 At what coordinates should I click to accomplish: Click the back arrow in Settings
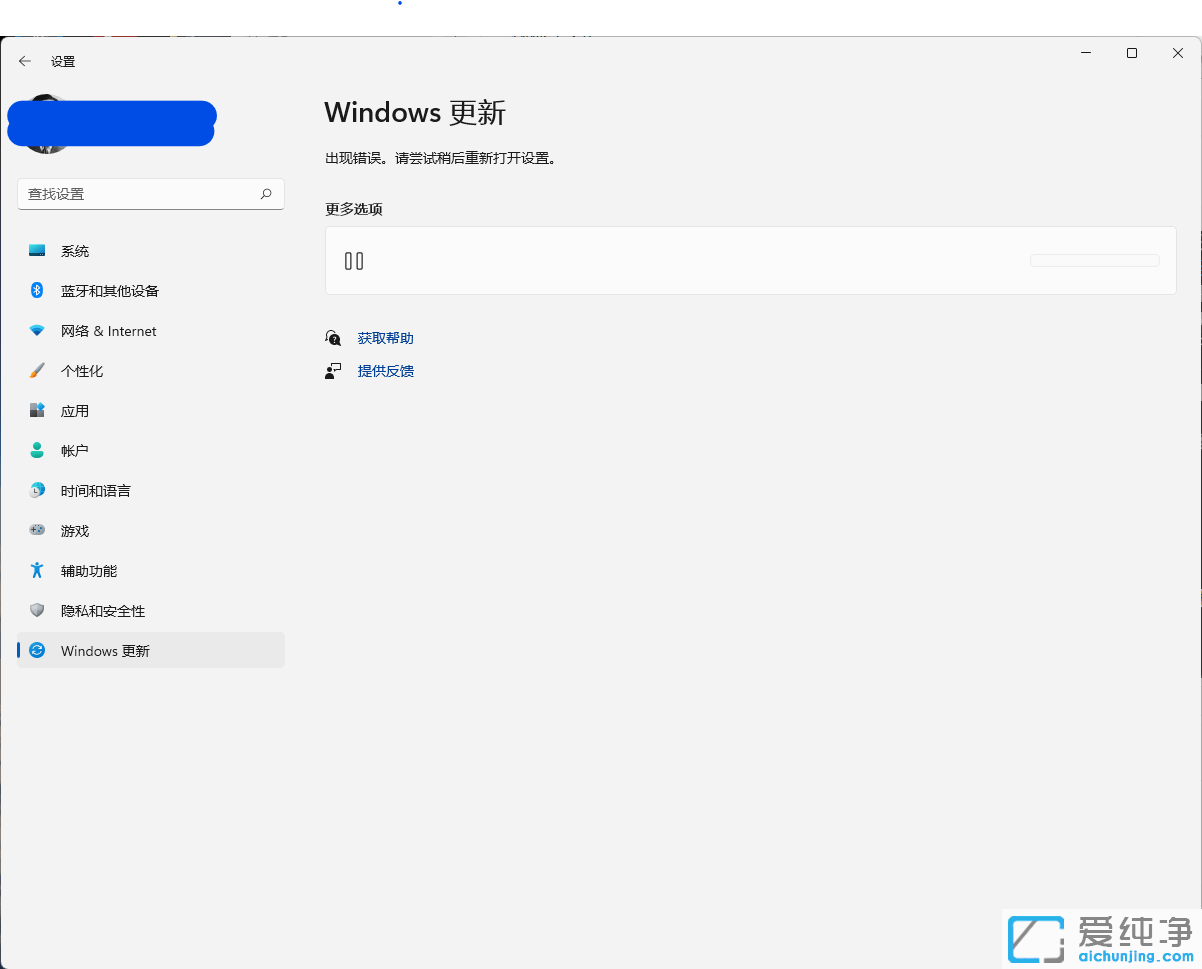click(25, 60)
